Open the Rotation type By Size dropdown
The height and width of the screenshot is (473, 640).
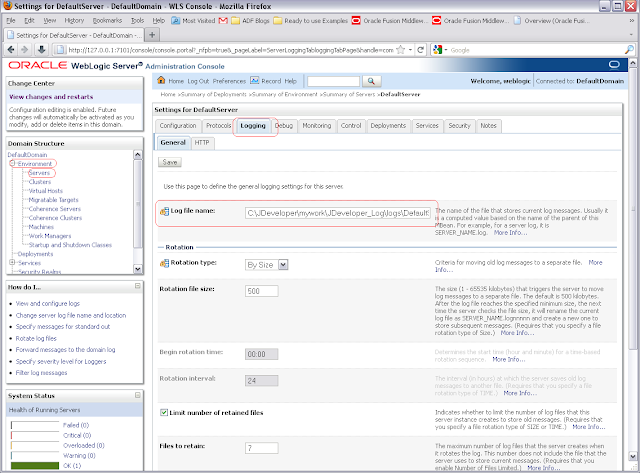coord(267,265)
